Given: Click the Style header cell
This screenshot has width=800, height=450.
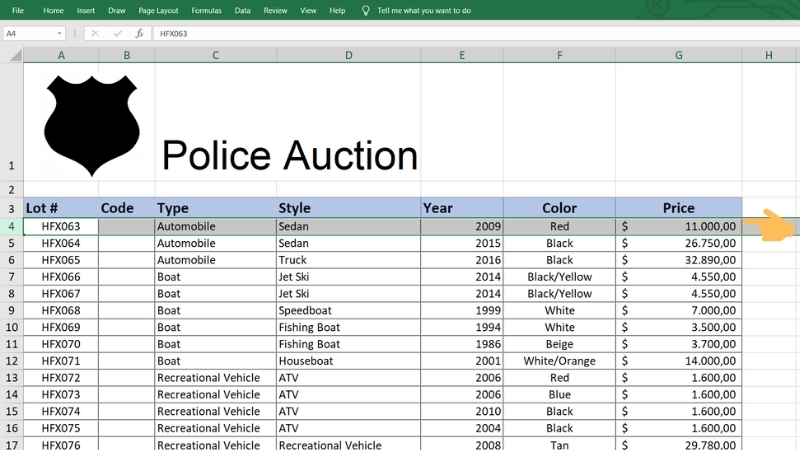Looking at the screenshot, I should pos(348,208).
